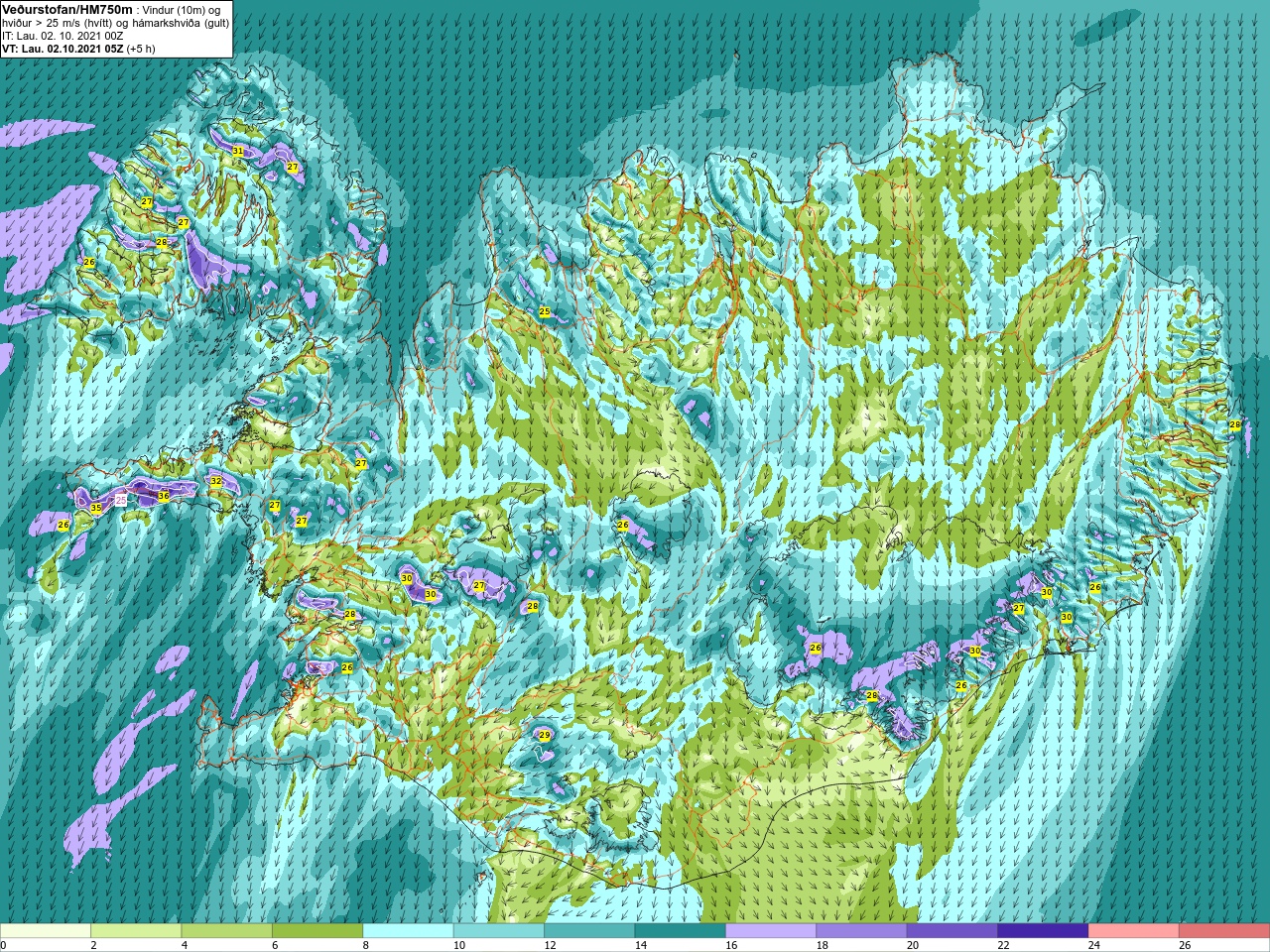The height and width of the screenshot is (952, 1270).
Task: Click the yellow gust label 29
Action: 545,735
